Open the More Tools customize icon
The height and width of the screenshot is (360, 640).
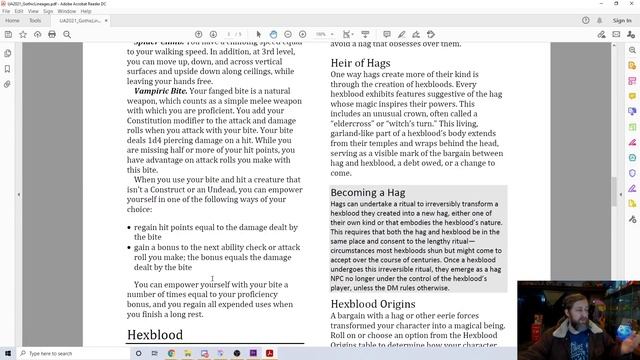(x=632, y=220)
